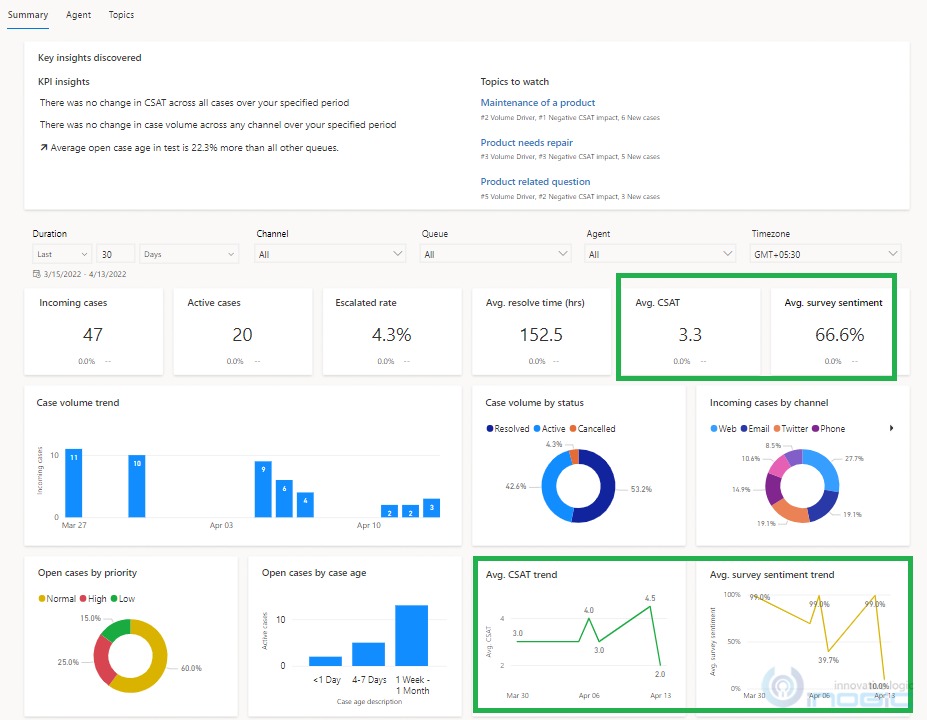The width and height of the screenshot is (927, 720).
Task: Switch to the Agent tab
Action: point(78,15)
